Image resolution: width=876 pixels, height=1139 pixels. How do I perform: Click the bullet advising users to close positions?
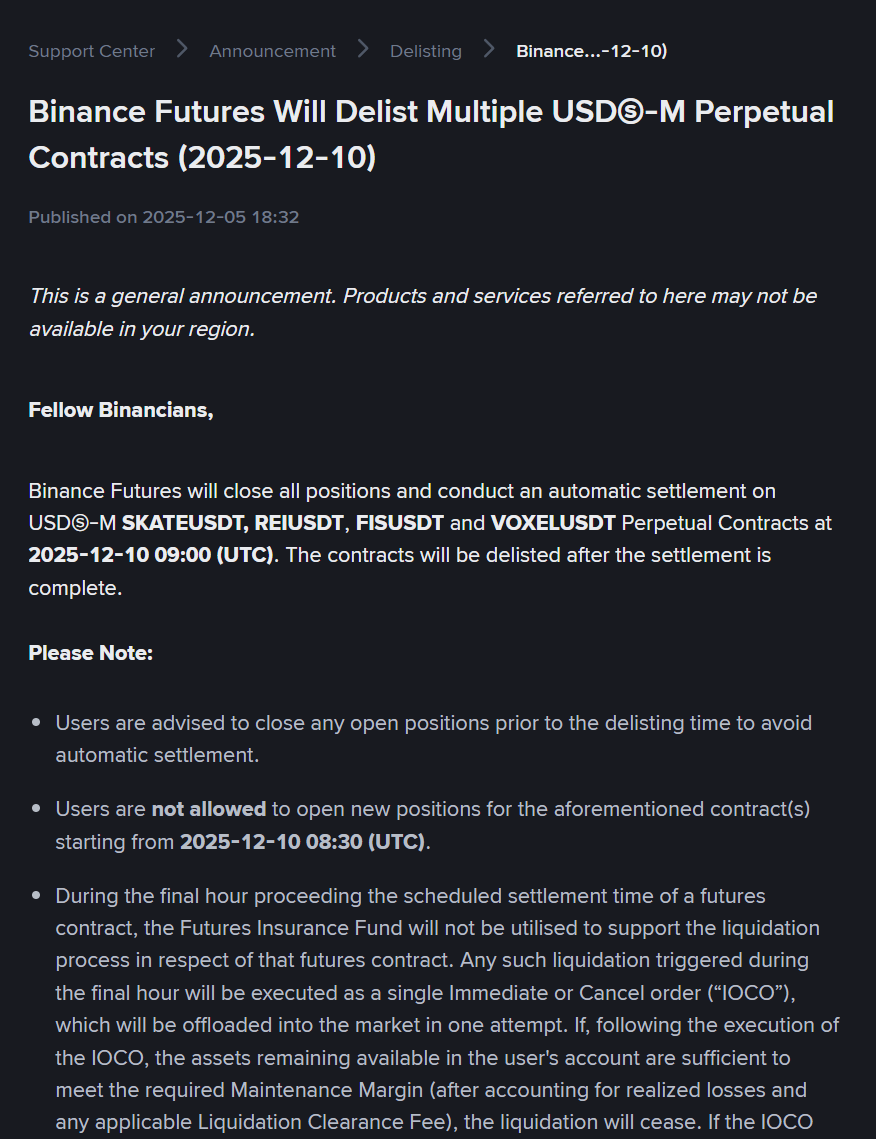pos(433,739)
